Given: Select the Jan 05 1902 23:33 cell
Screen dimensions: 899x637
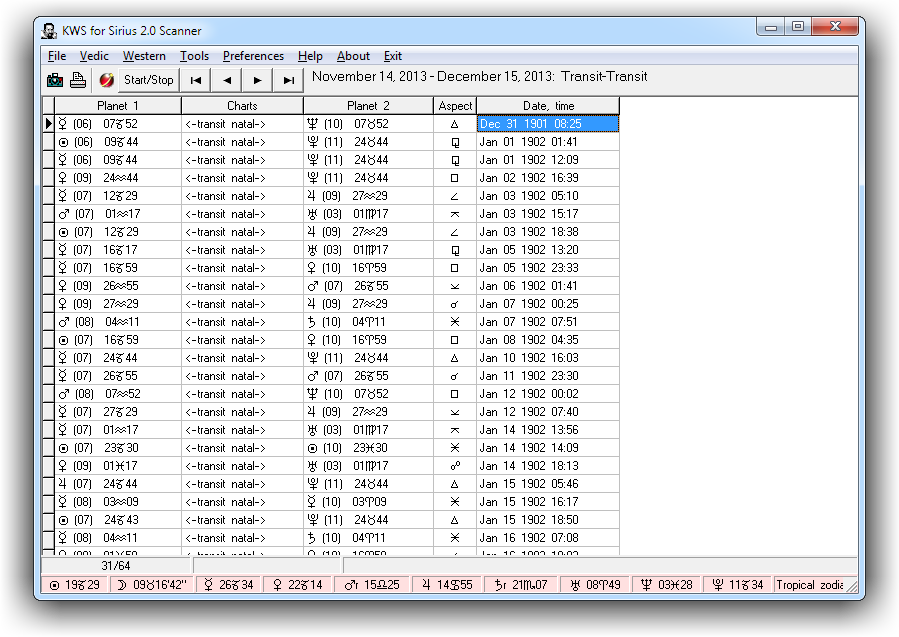Looking at the screenshot, I should pos(548,268).
